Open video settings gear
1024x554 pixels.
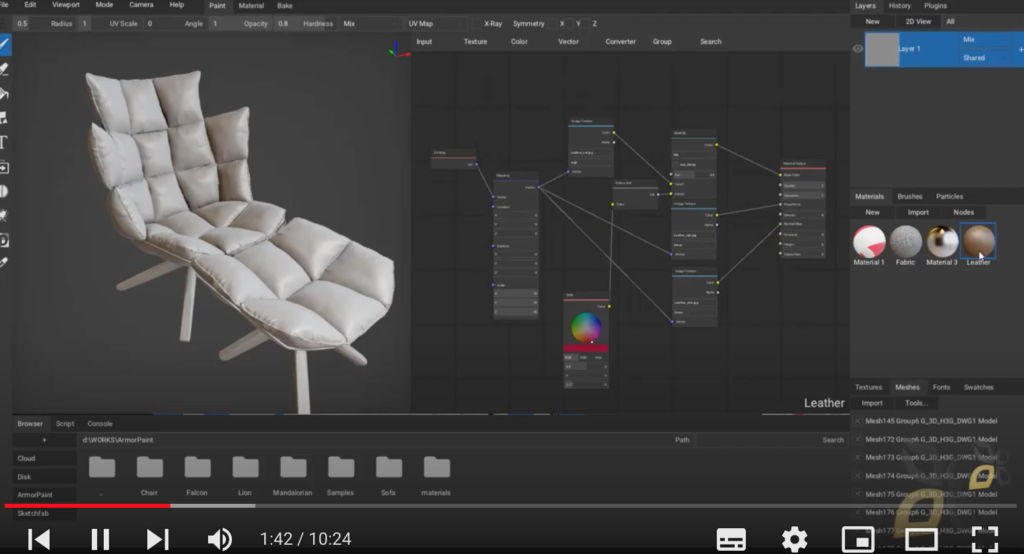794,539
